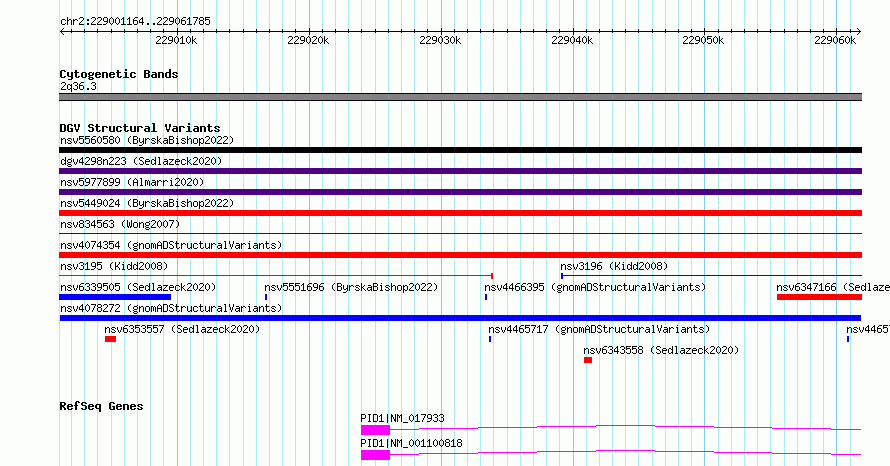
Task: Click the ruler's right arrow end
Action: 859,31
